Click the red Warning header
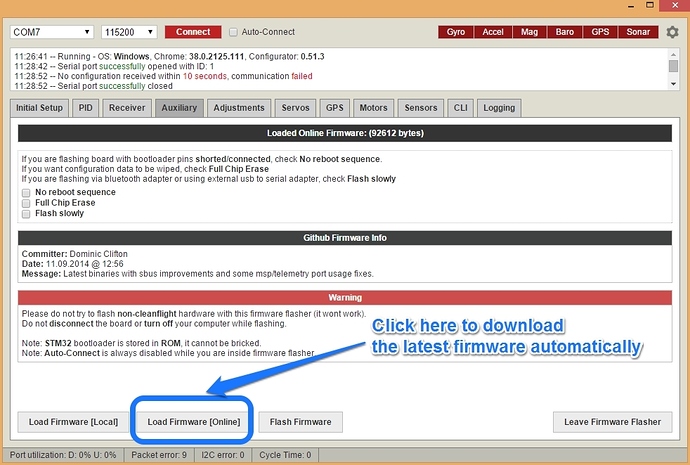The image size is (690, 465). pos(345,298)
